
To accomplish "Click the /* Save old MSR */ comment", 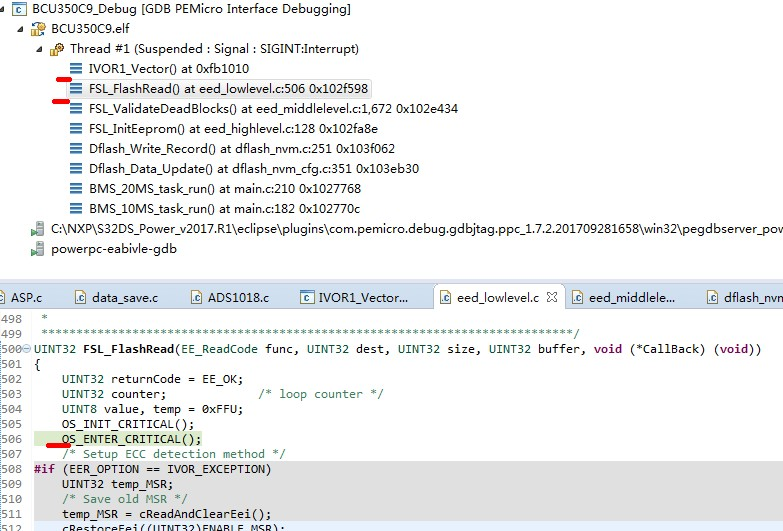I will (124, 499).
